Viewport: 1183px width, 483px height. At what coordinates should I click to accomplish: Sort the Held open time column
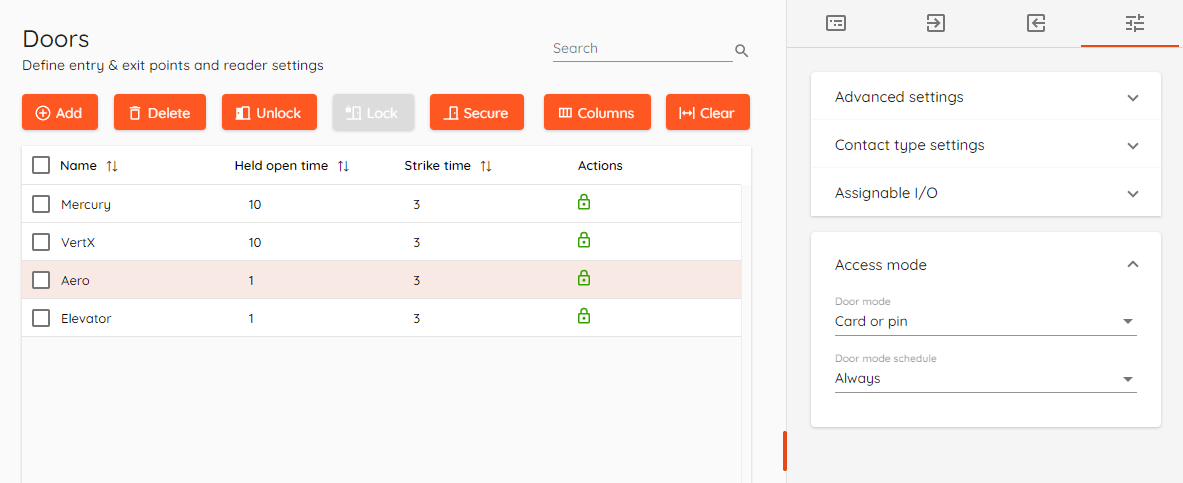pos(343,166)
